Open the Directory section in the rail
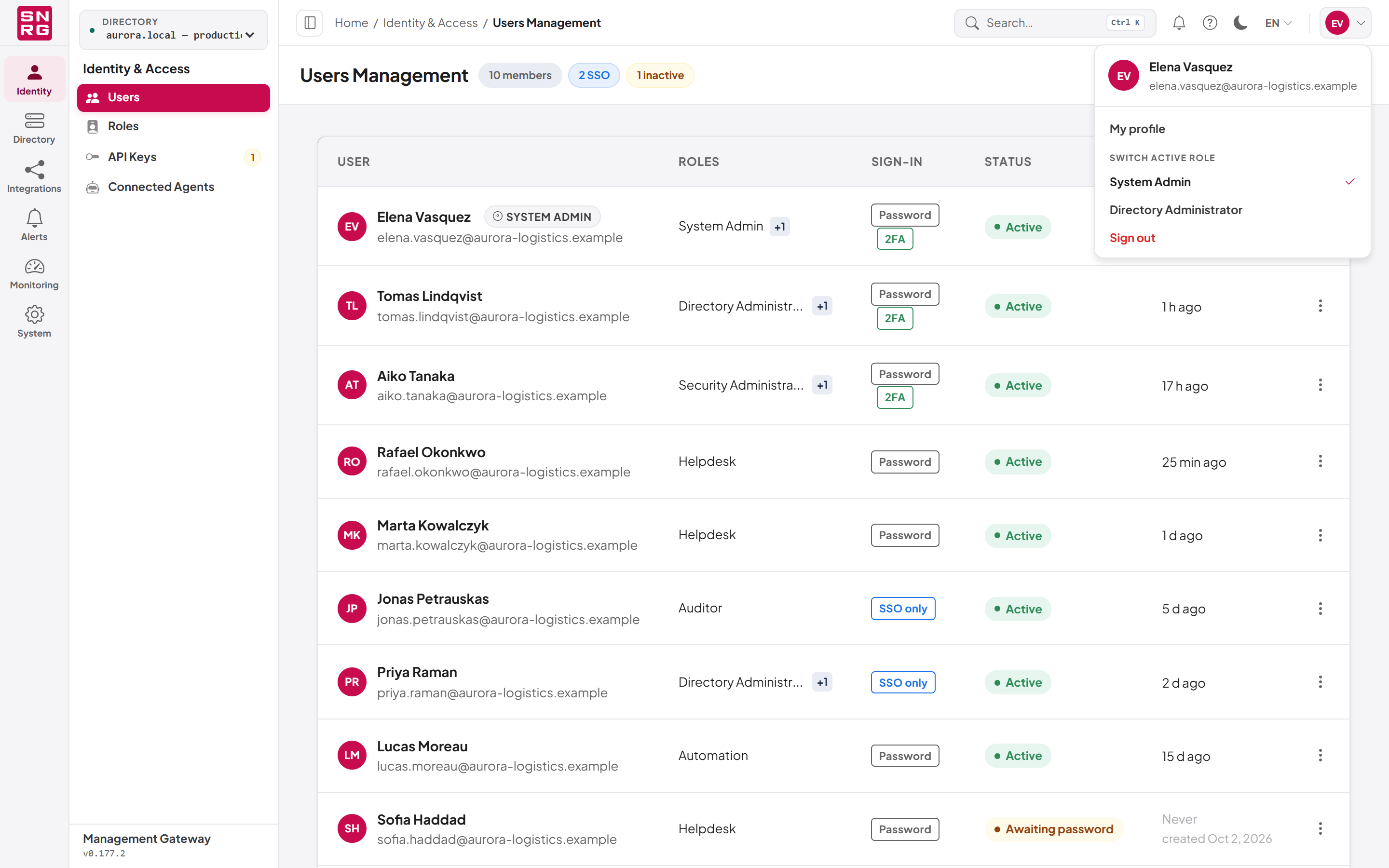This screenshot has height=868, width=1389. (34, 128)
